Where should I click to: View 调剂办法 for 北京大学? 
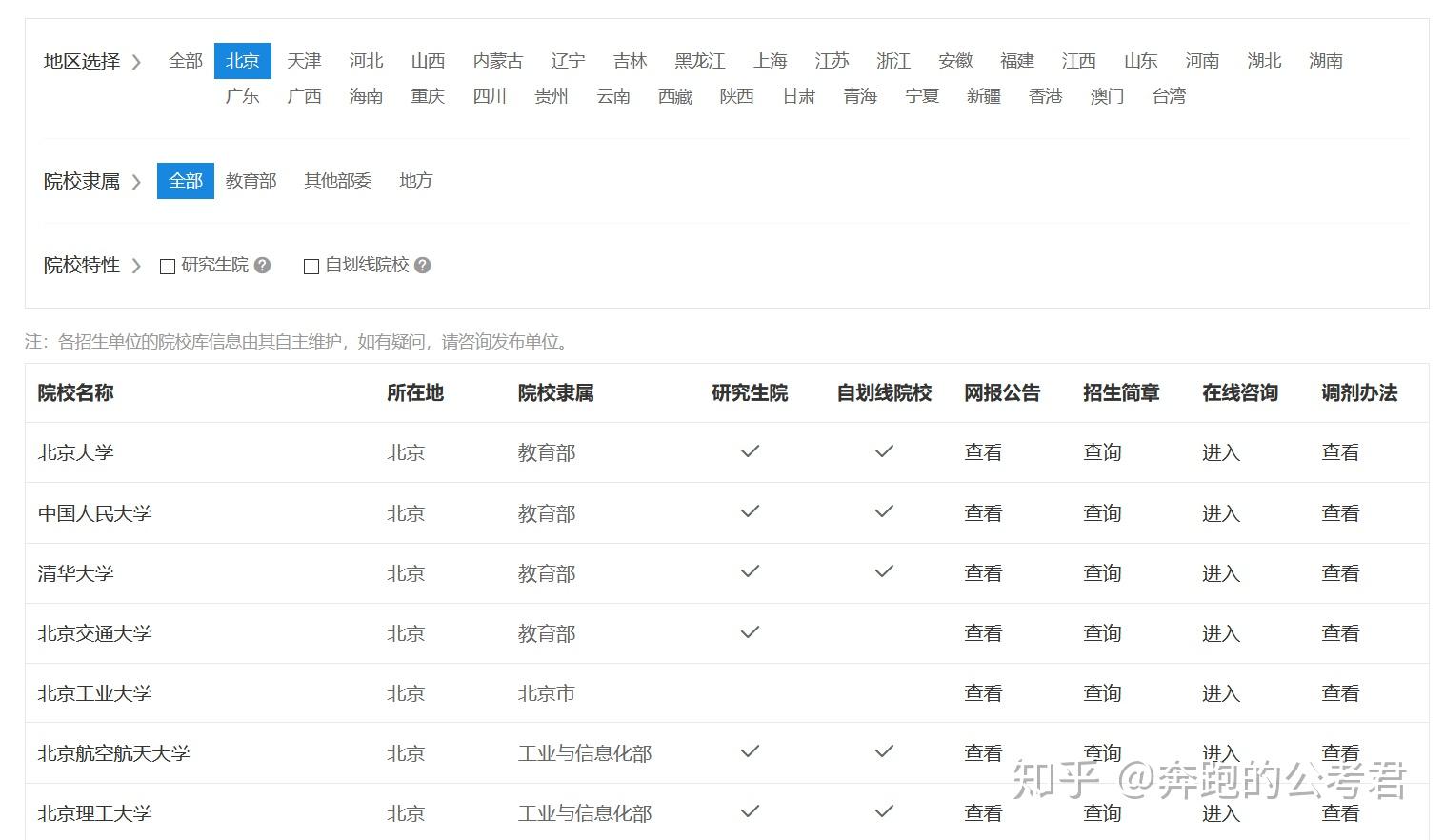point(1340,452)
